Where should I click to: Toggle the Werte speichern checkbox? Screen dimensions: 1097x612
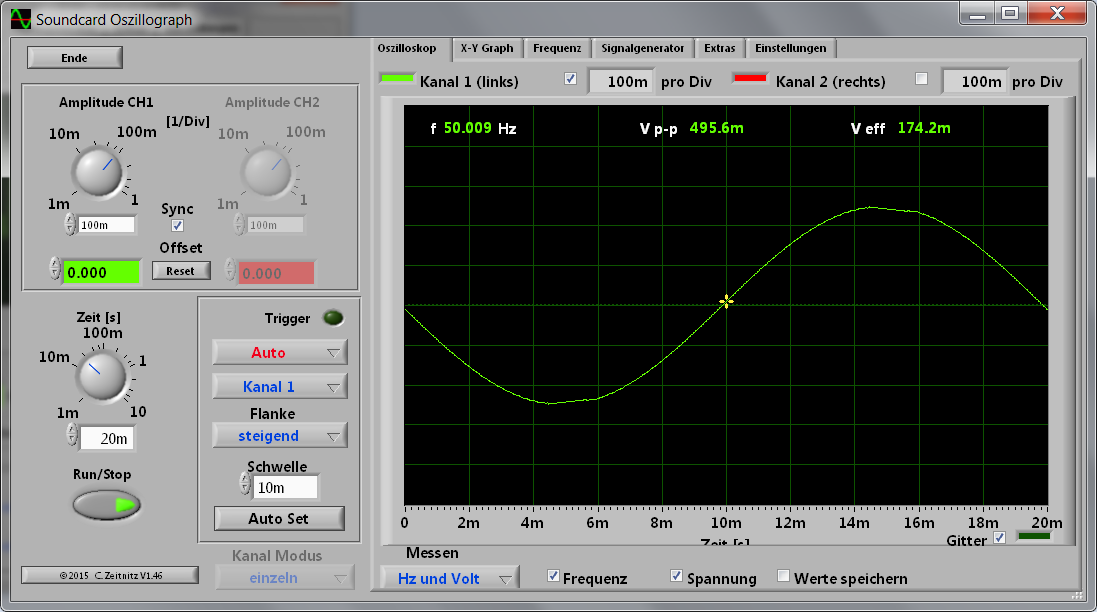click(x=783, y=577)
